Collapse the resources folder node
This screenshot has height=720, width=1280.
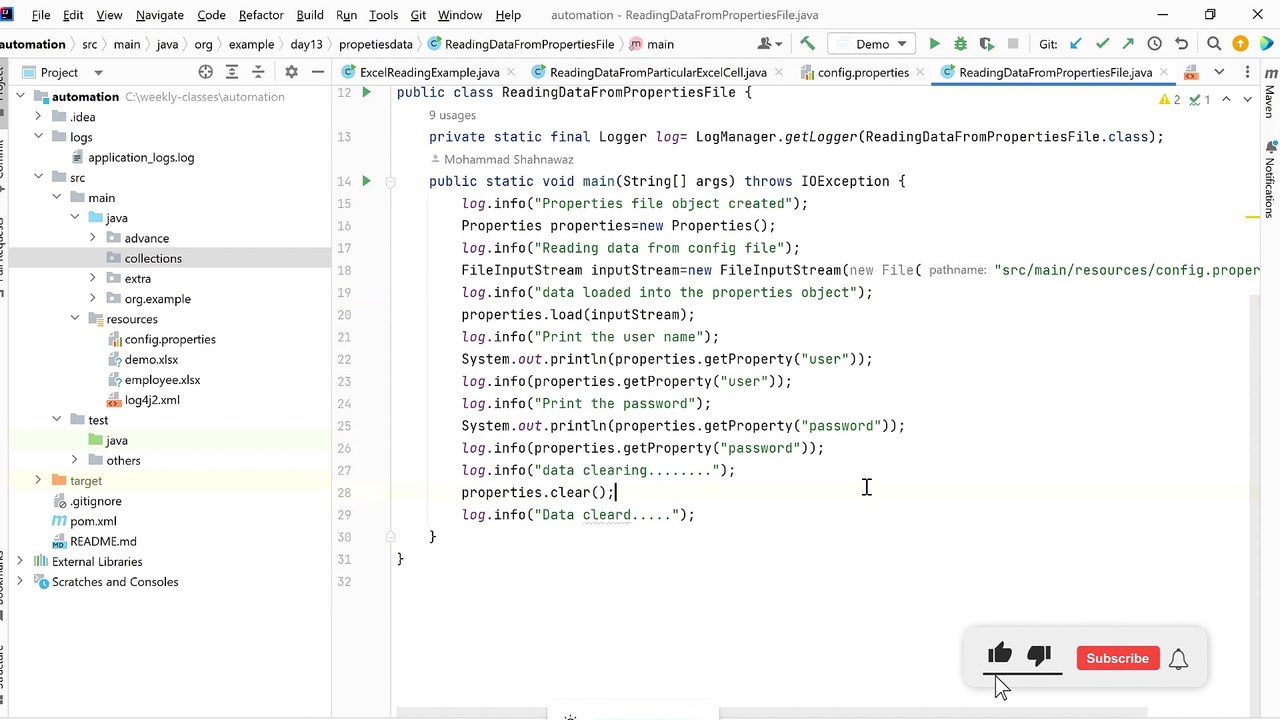coord(75,319)
